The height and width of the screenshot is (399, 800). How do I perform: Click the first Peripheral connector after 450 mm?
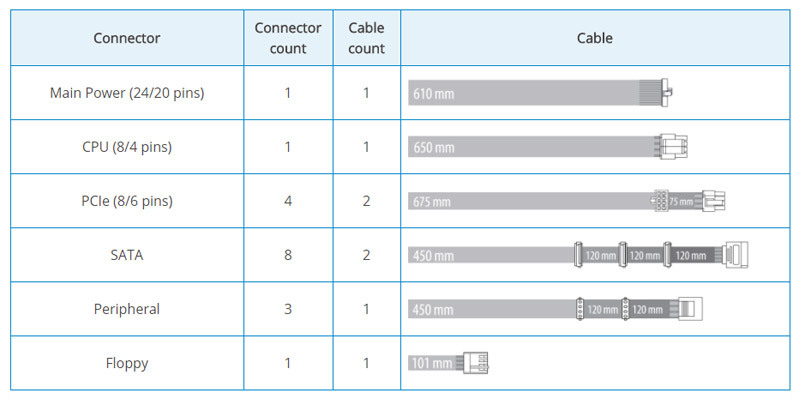(x=580, y=309)
